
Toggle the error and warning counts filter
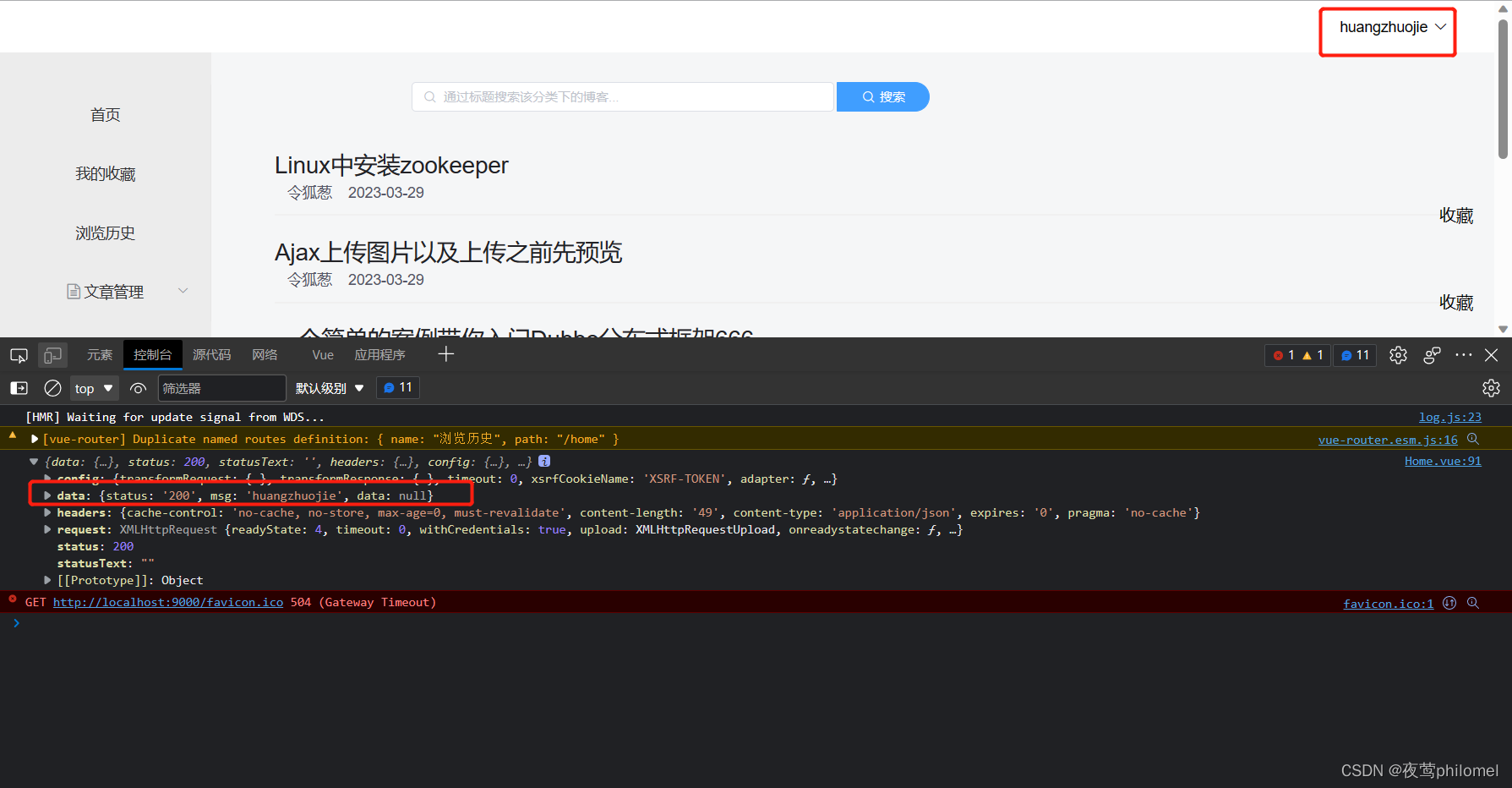point(1297,355)
